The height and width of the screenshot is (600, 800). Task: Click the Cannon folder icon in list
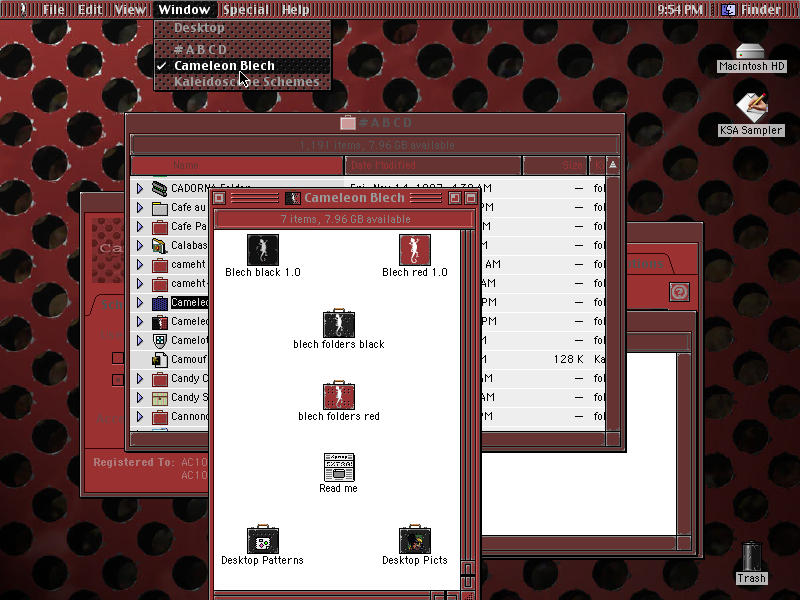pos(160,417)
